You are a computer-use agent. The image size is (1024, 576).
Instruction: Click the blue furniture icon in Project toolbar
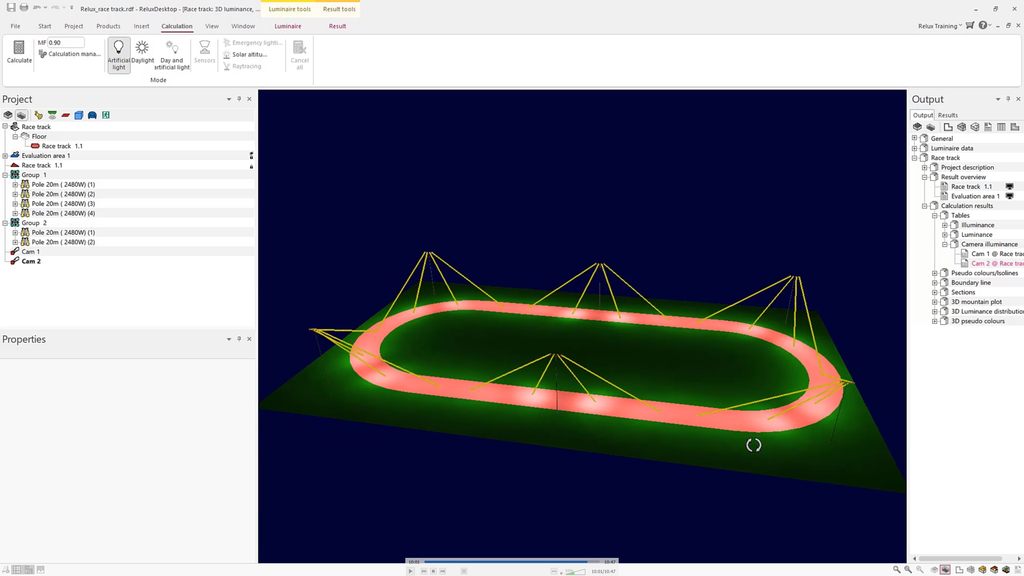click(x=92, y=115)
